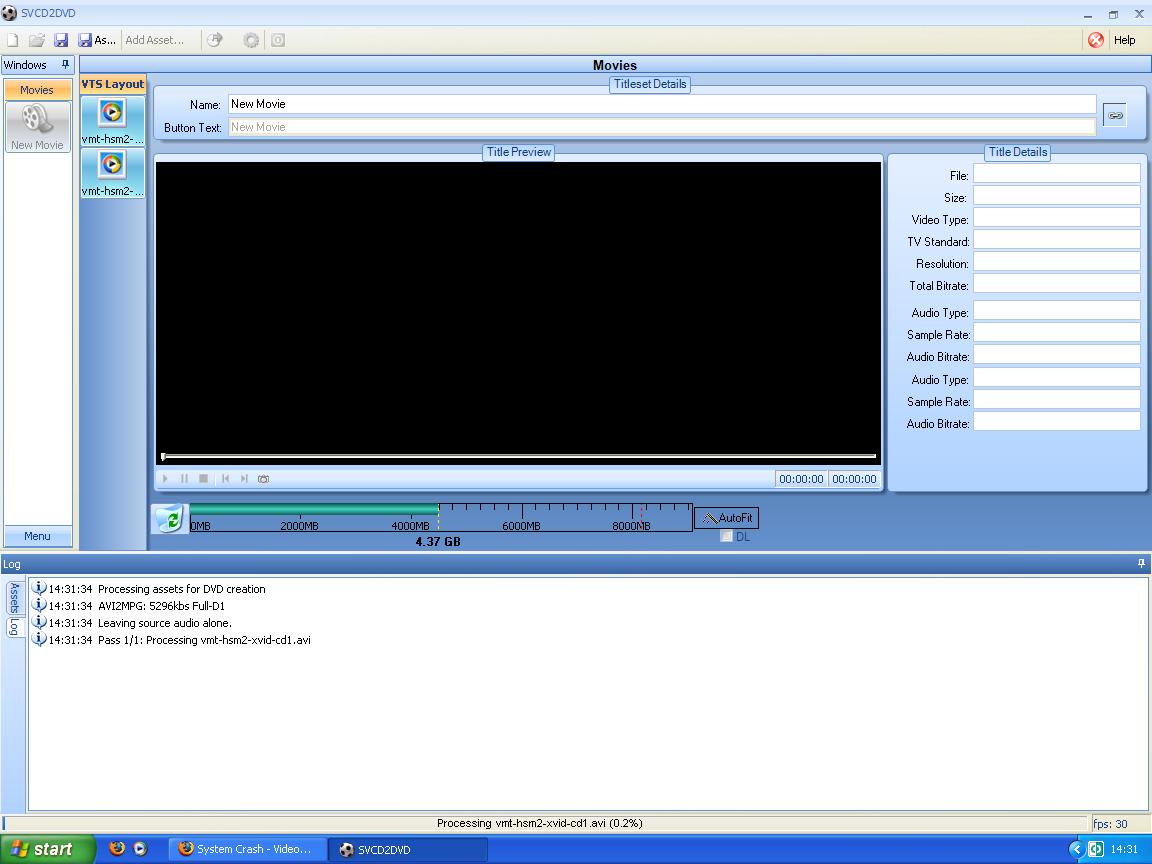
Task: Switch to the Log side tab
Action: [14, 627]
